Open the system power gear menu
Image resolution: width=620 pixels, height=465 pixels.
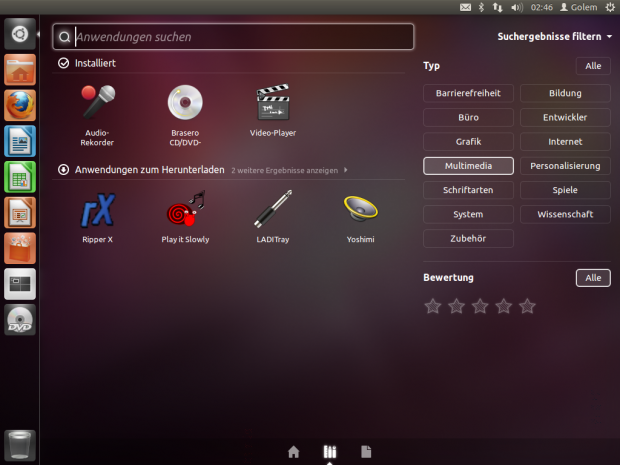[x=610, y=7]
